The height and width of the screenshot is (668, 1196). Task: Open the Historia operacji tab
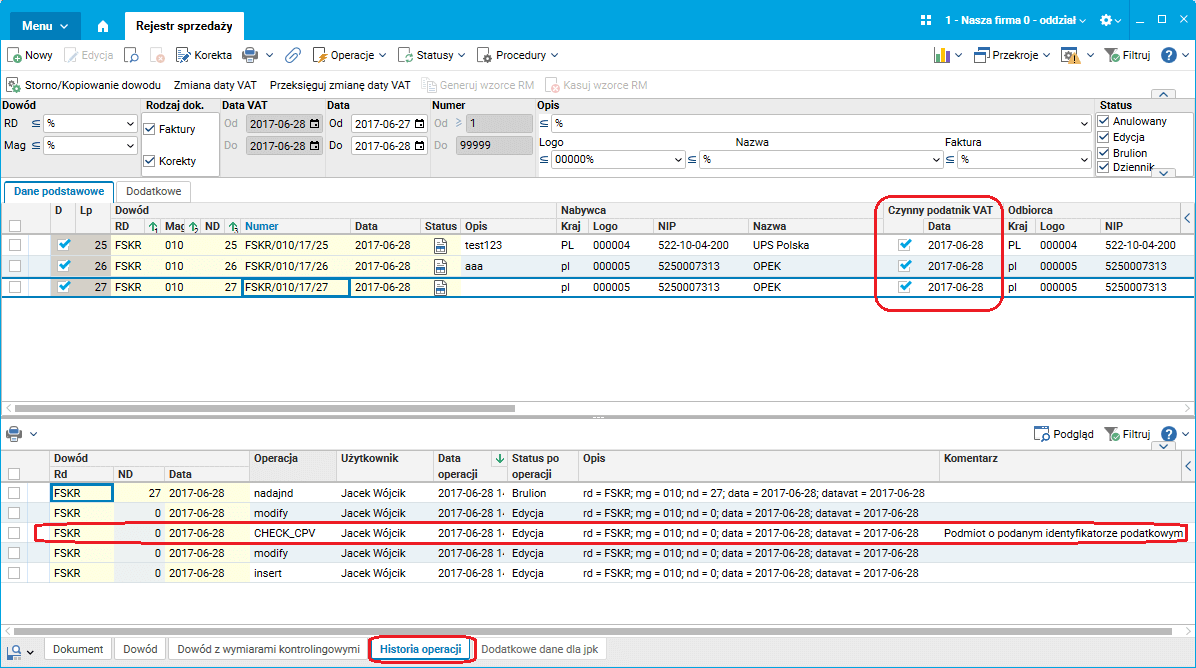[420, 649]
